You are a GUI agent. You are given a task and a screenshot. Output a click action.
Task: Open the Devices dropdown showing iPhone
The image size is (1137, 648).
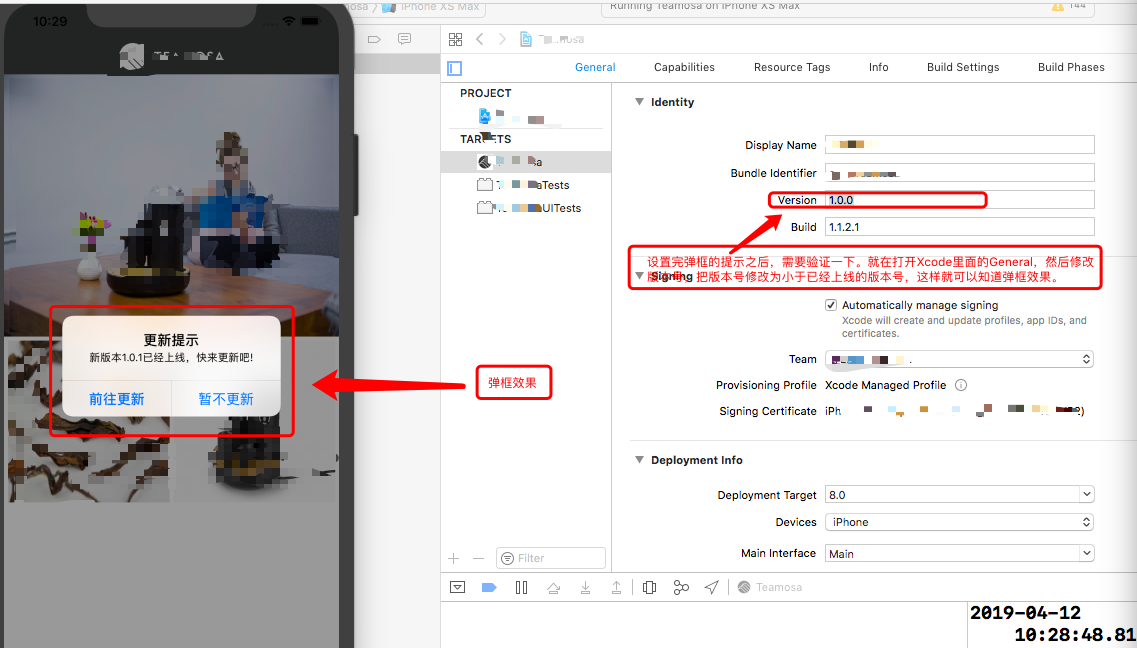click(959, 522)
